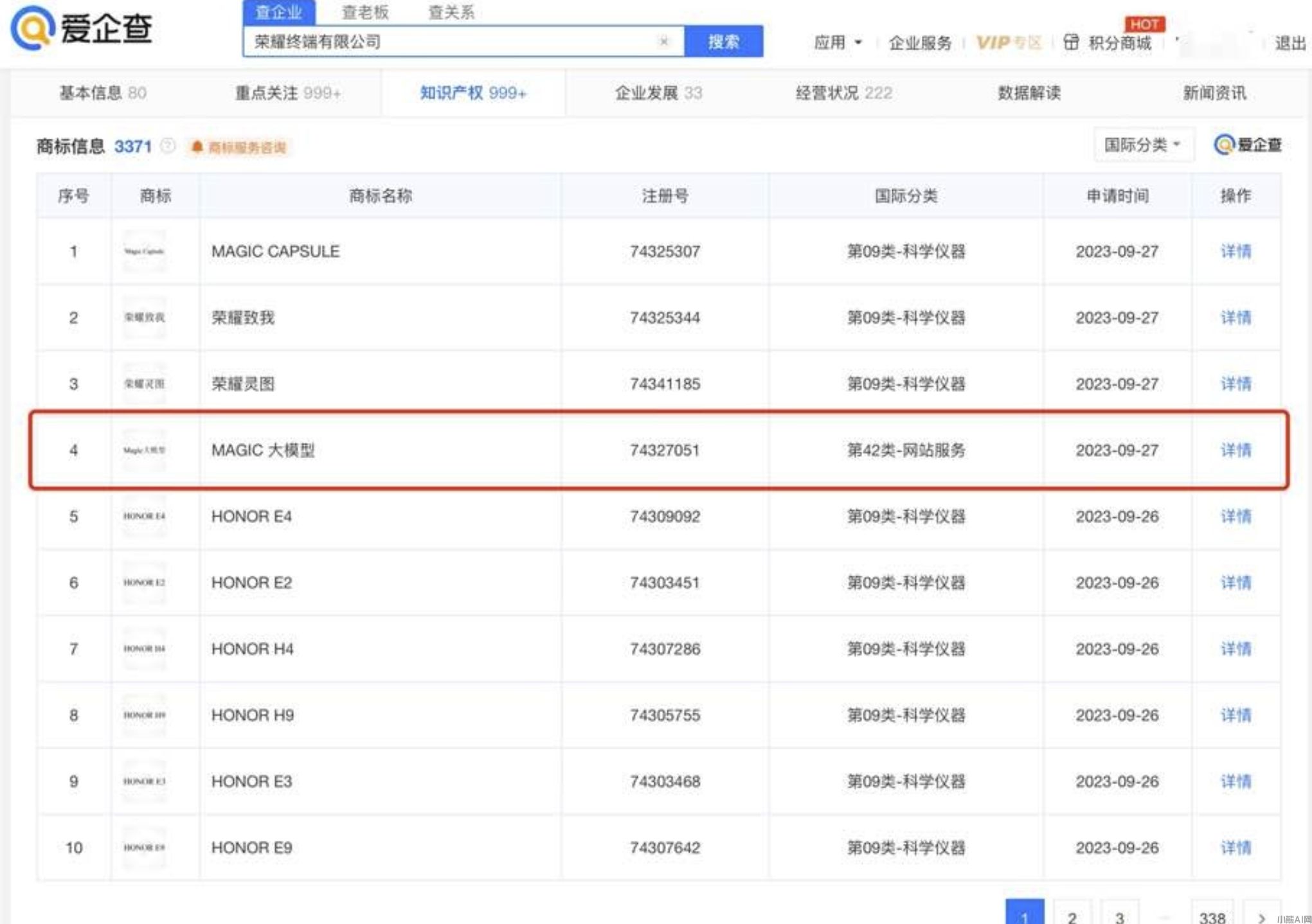Open the 荣耀灵图 trademark thumbnail
1312x924 pixels.
145,384
